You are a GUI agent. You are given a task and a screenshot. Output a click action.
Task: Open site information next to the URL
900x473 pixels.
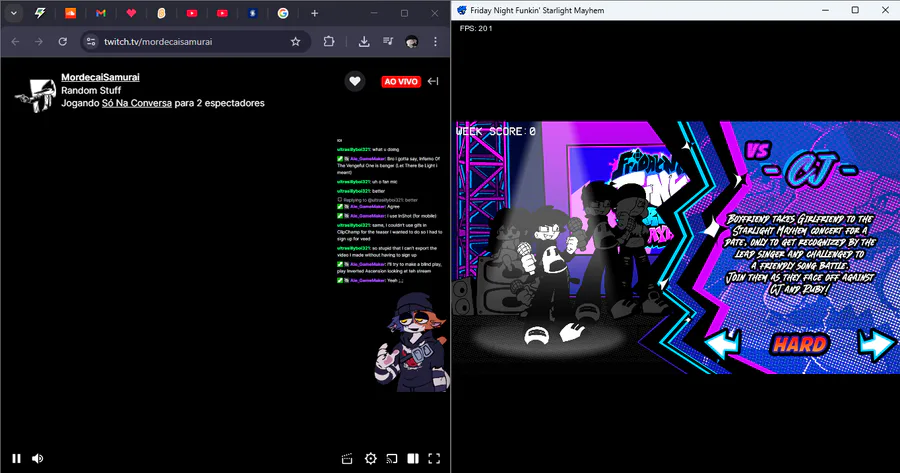pos(91,41)
